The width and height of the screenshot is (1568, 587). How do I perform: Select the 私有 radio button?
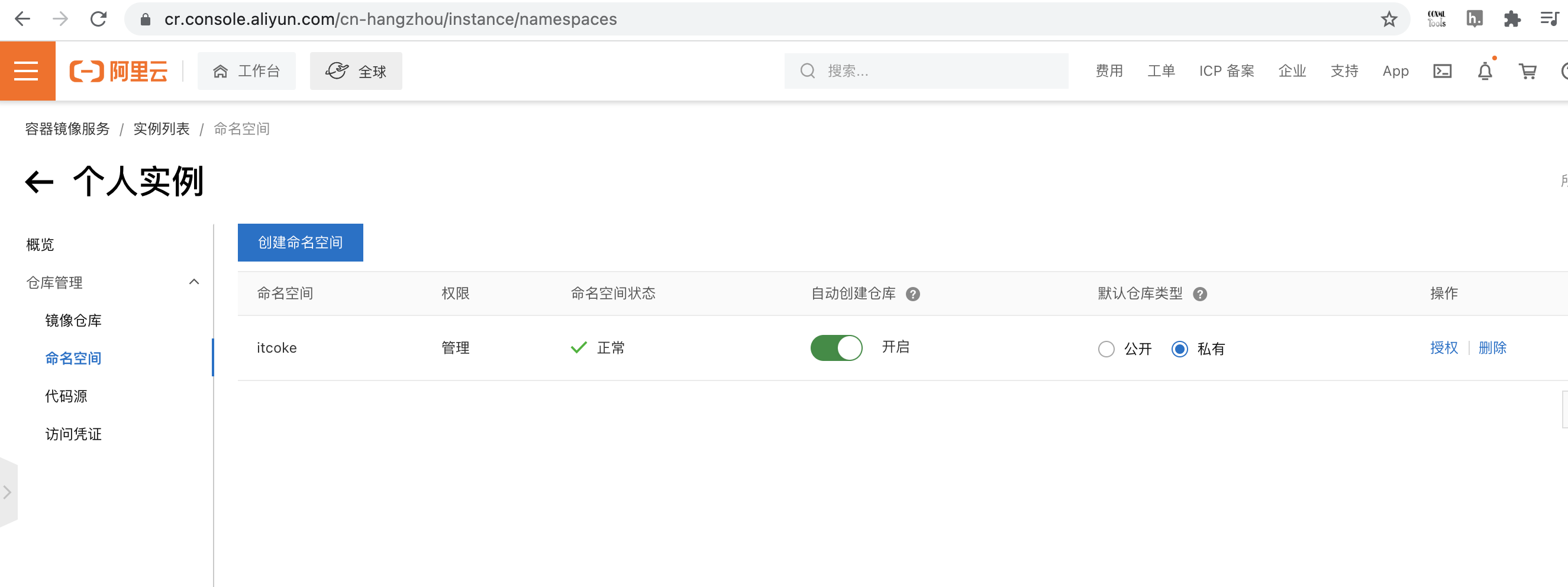coord(1179,349)
